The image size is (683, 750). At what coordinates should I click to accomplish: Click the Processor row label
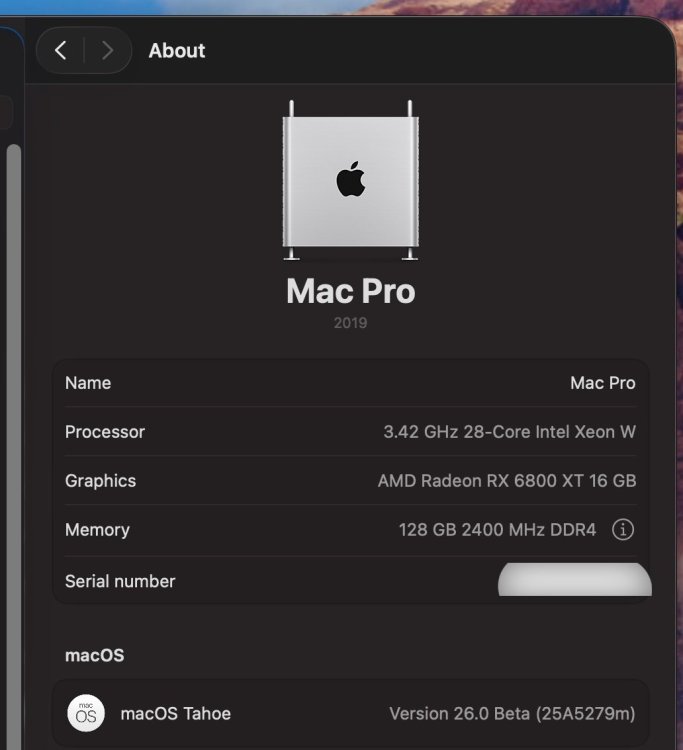point(105,432)
